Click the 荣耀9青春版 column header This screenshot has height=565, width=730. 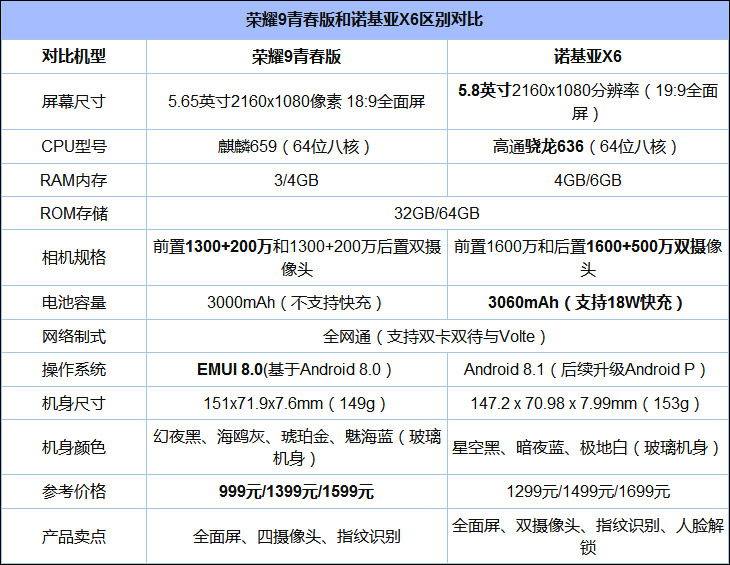[x=297, y=56]
